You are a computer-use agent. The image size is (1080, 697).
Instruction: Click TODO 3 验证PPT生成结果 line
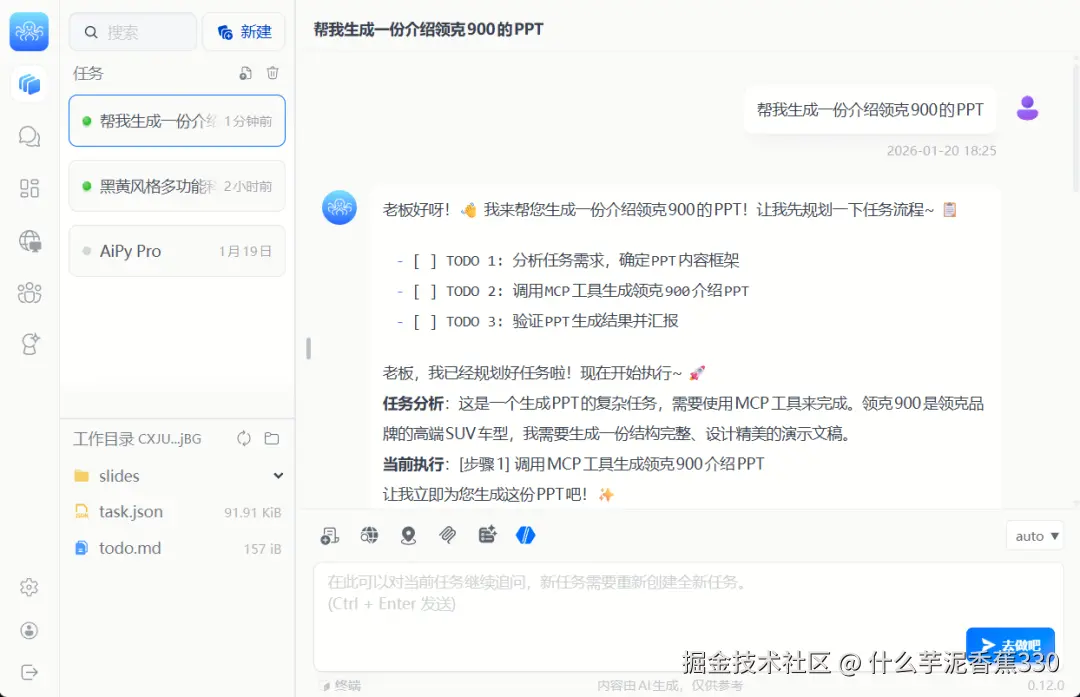[x=537, y=321]
